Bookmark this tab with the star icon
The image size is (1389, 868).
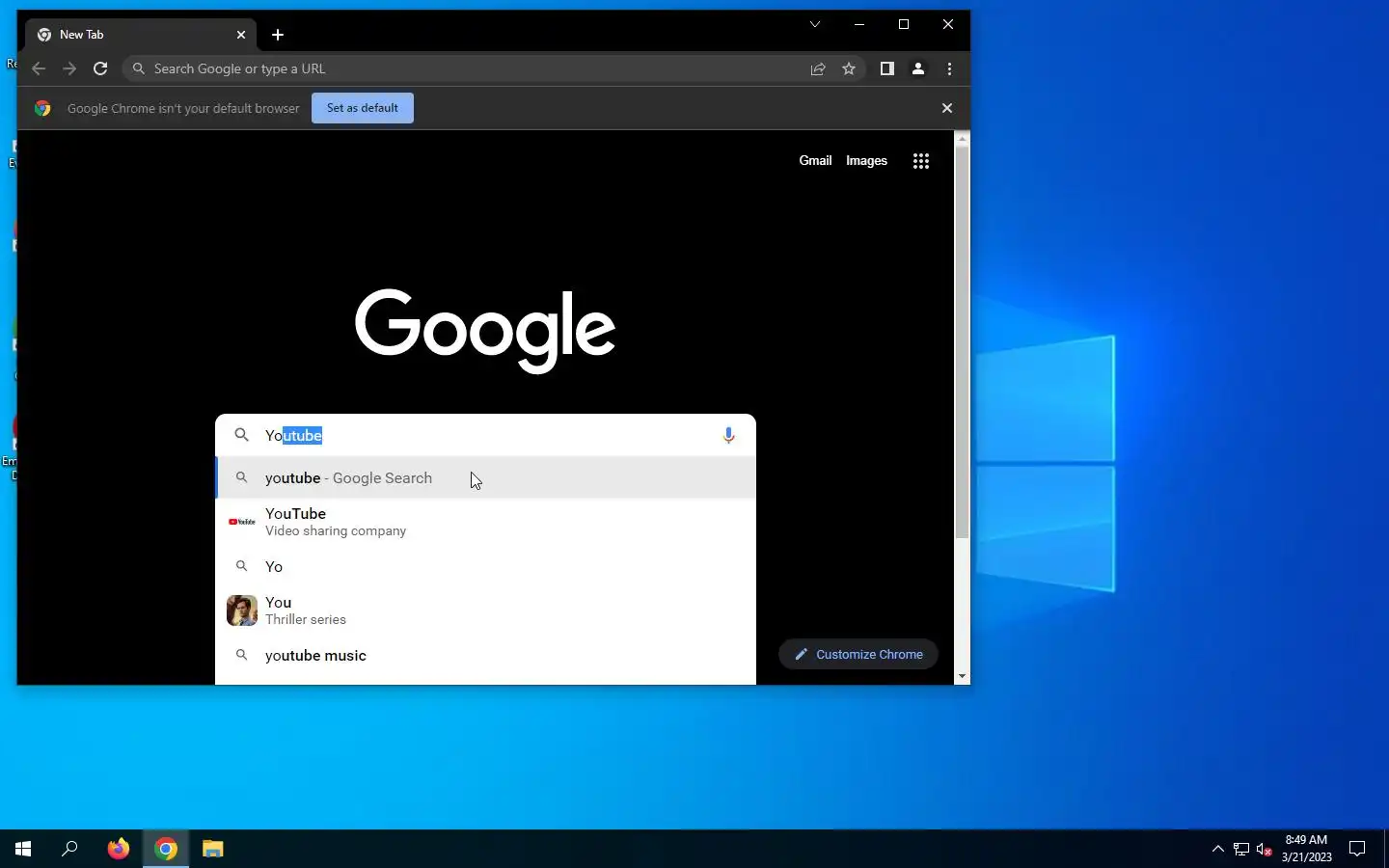tap(849, 68)
